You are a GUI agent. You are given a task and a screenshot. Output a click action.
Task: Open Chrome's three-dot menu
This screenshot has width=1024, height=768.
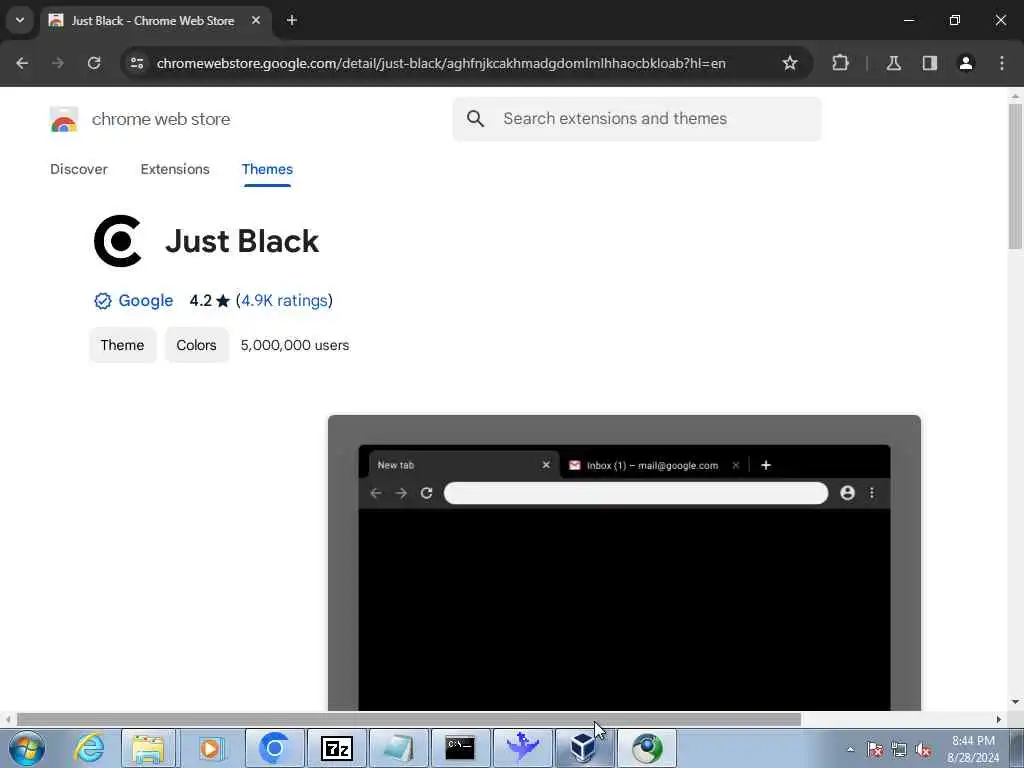1002,63
